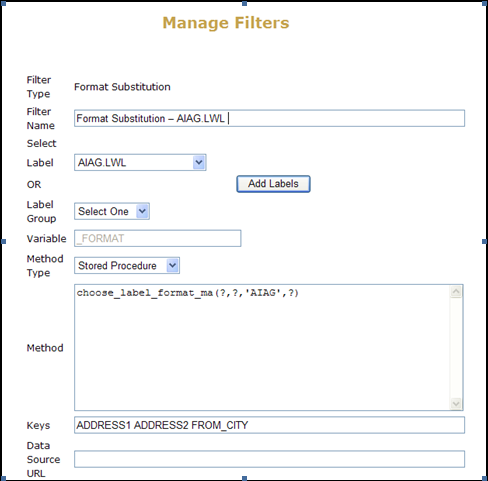488x481 pixels.
Task: Click the Manage Filters heading
Action: click(x=226, y=23)
